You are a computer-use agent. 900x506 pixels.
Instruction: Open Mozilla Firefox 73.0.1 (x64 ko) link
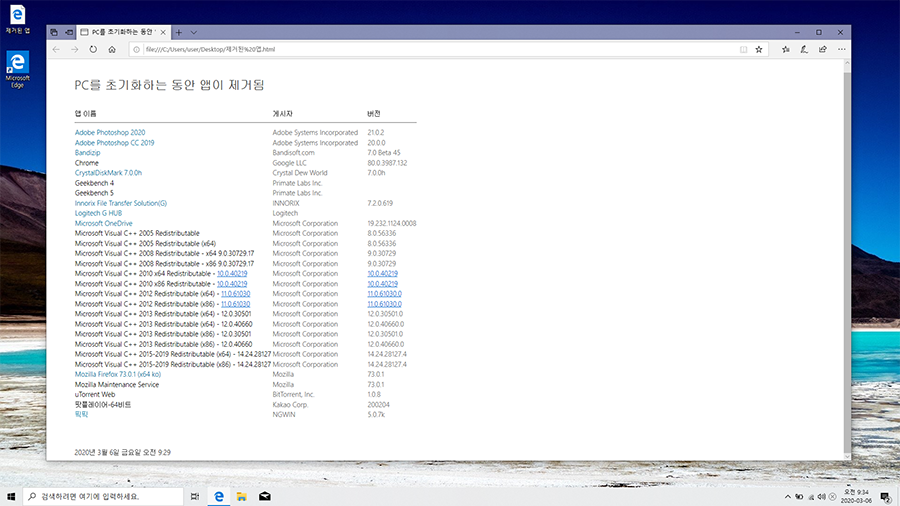118,374
